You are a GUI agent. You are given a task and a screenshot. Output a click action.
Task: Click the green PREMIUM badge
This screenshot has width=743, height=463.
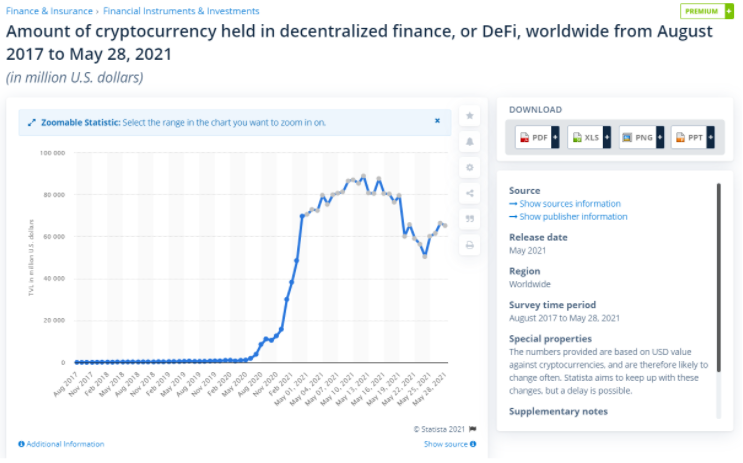[707, 11]
